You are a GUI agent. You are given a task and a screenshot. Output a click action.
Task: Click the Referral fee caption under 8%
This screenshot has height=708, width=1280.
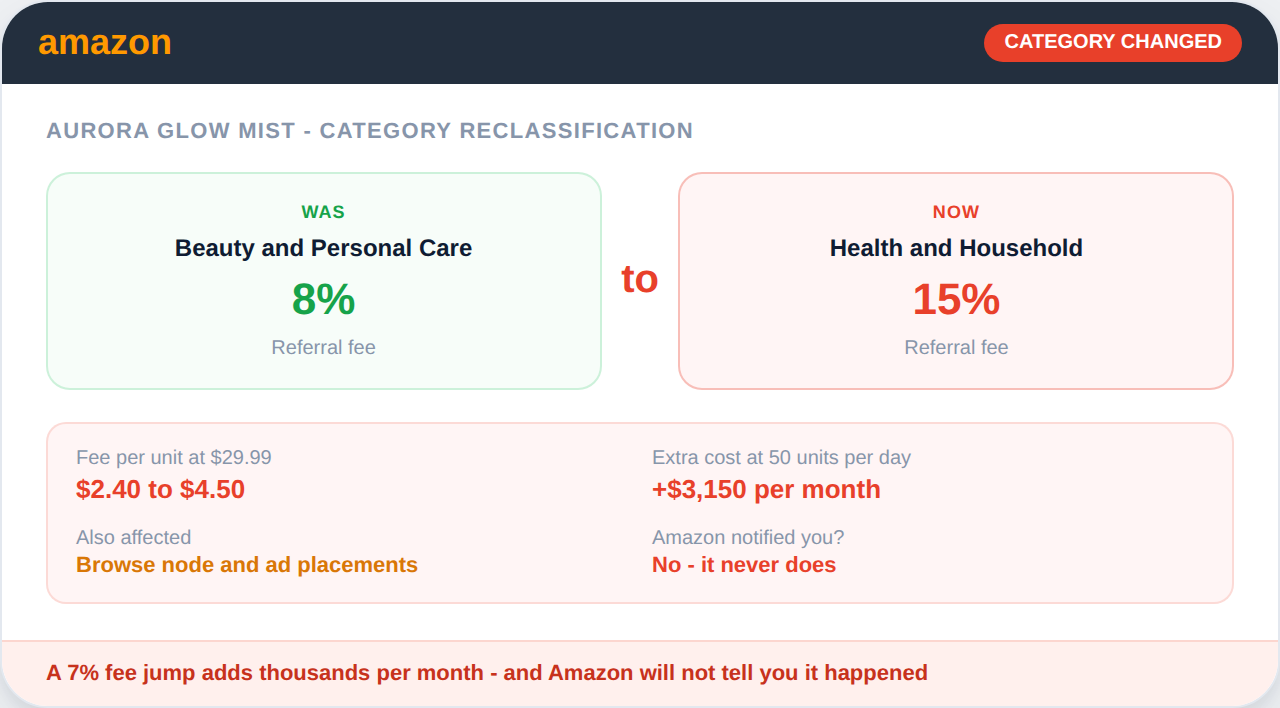pyautogui.click(x=323, y=347)
